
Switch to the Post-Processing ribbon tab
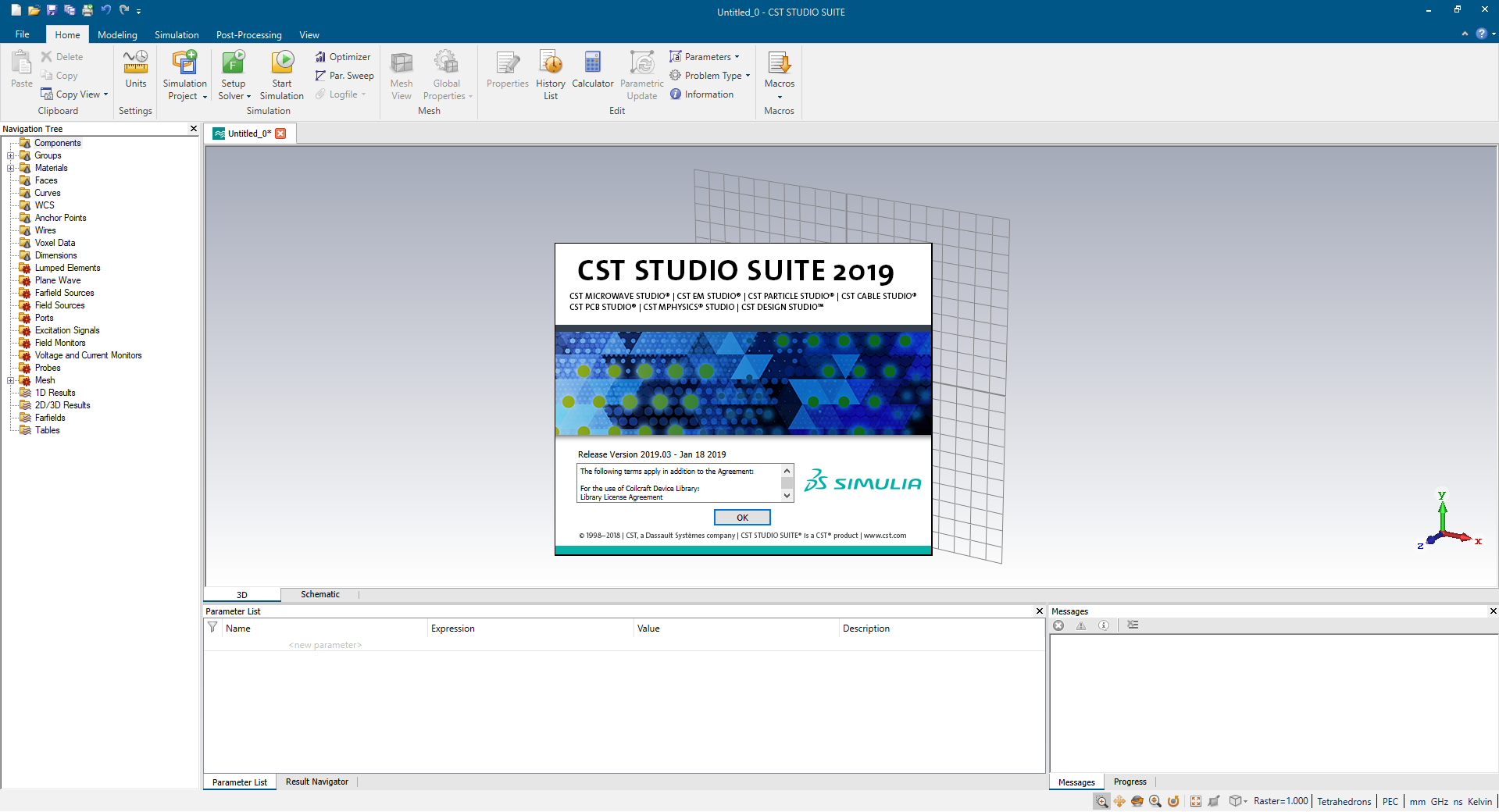tap(249, 35)
